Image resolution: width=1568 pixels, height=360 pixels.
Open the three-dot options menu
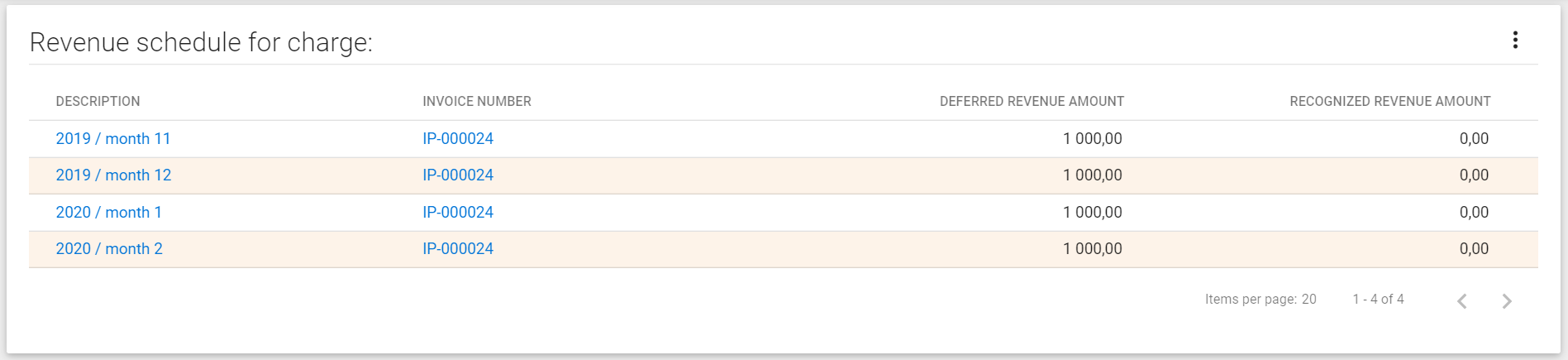1515,41
